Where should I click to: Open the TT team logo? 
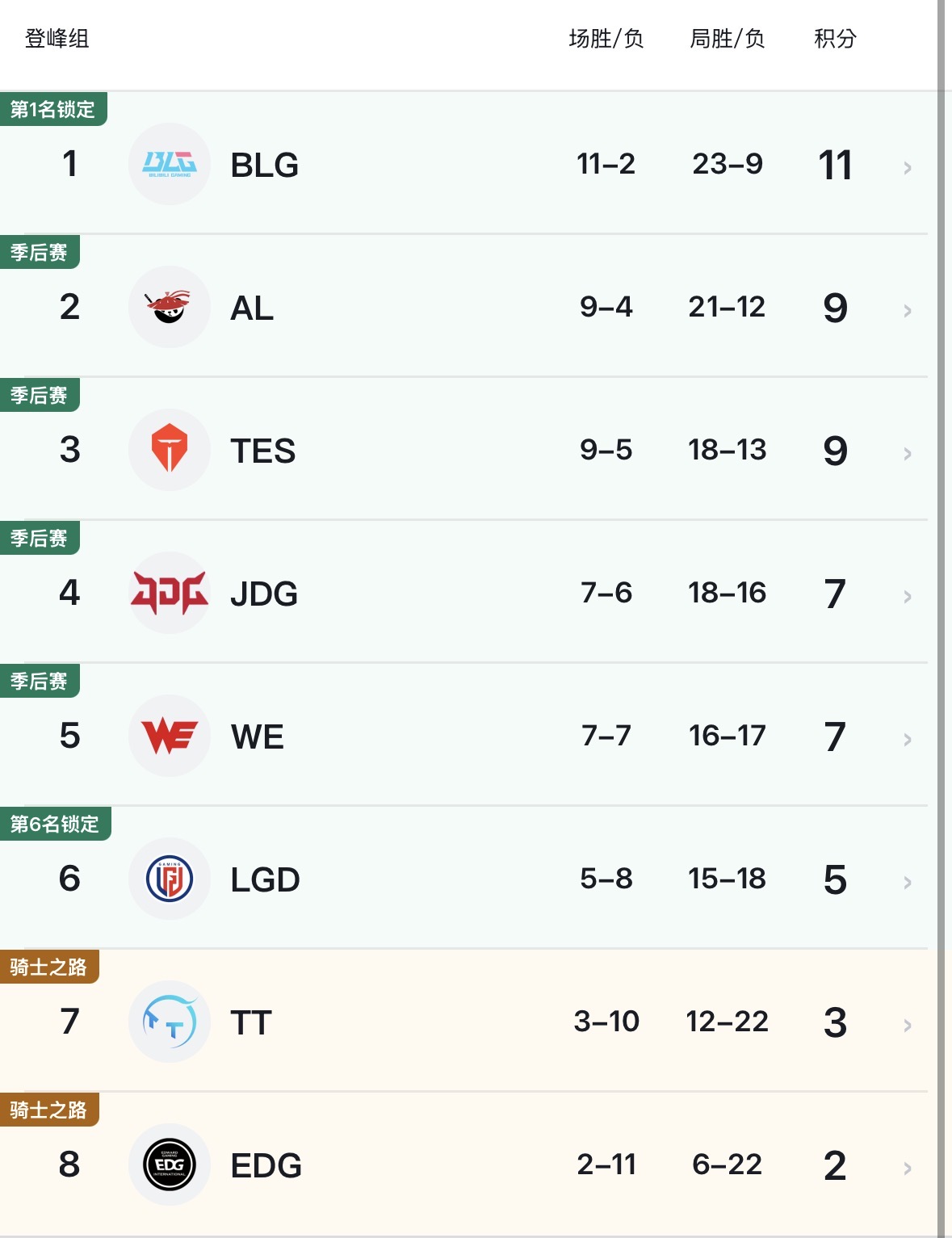pyautogui.click(x=170, y=1022)
